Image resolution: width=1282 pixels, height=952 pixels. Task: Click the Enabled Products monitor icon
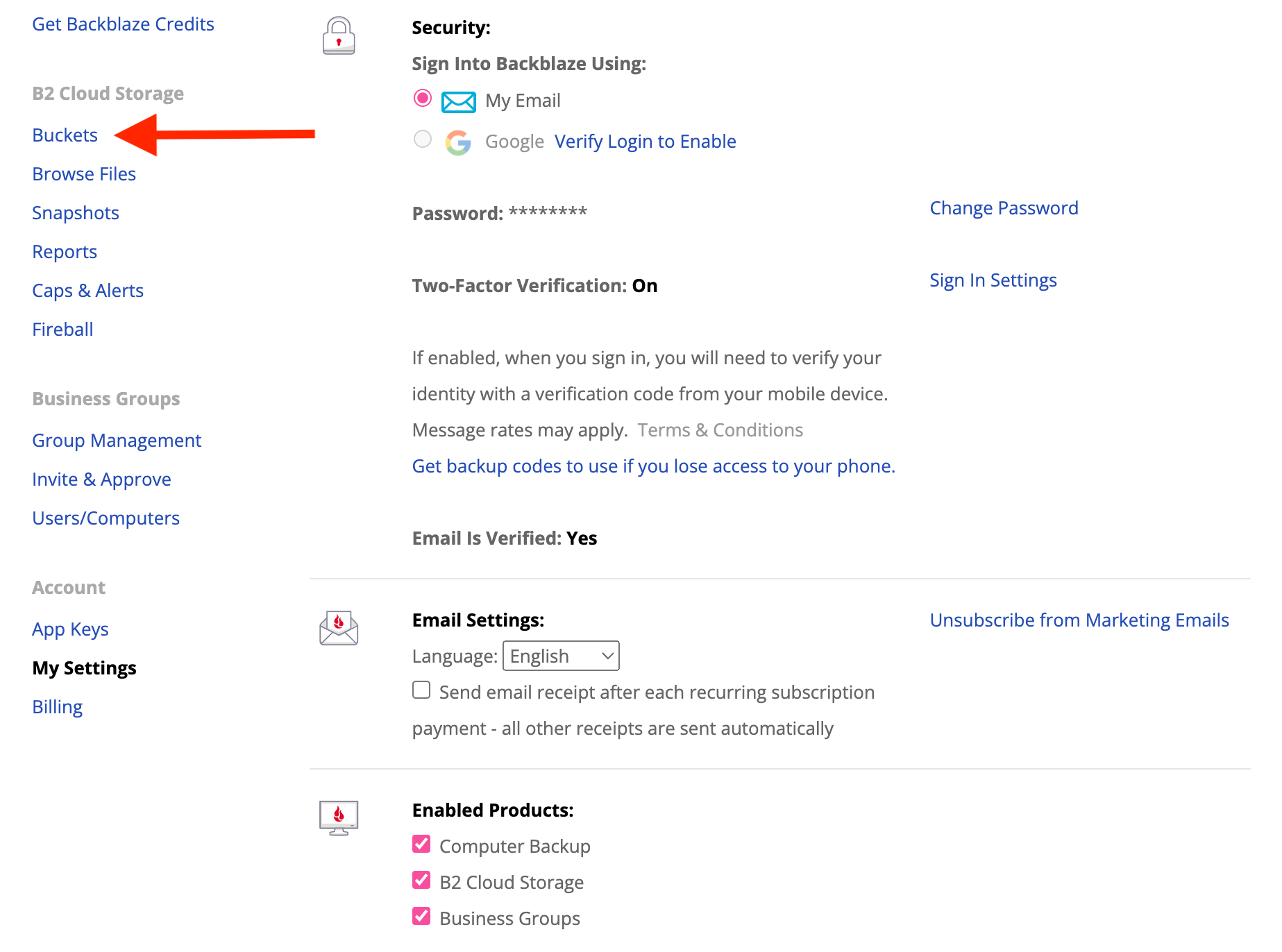[339, 818]
